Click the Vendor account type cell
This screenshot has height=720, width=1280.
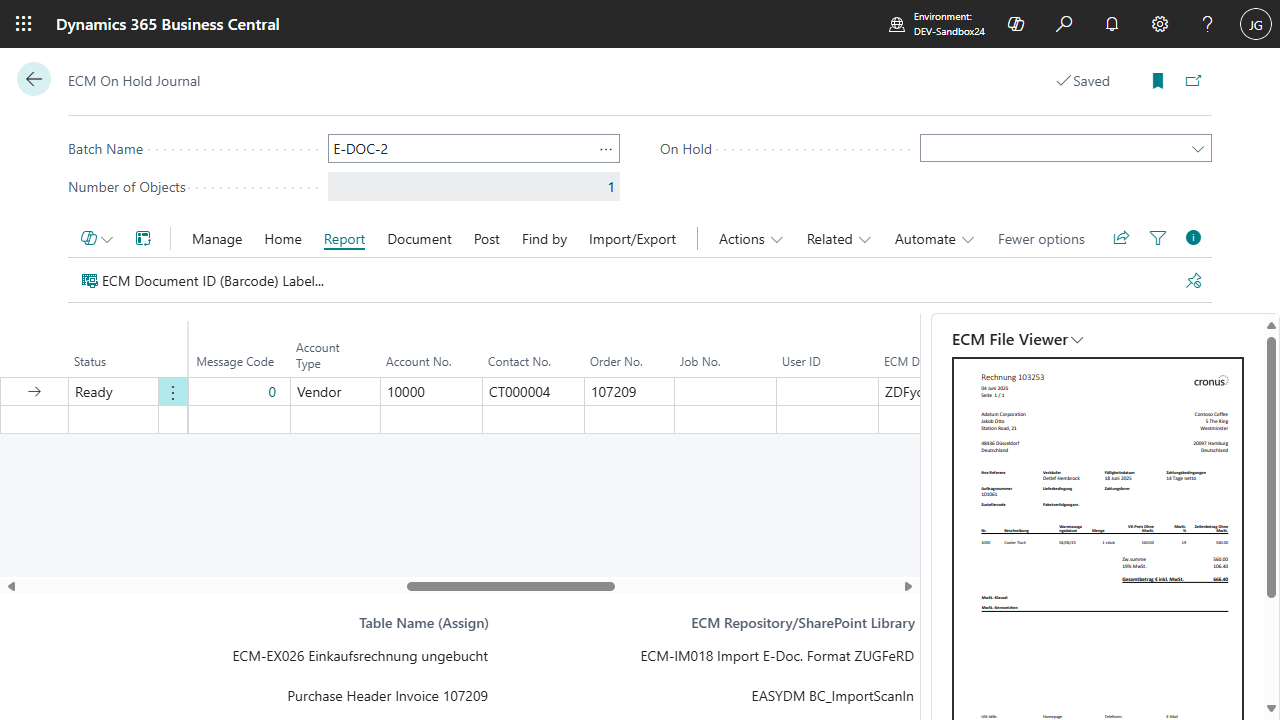(335, 392)
